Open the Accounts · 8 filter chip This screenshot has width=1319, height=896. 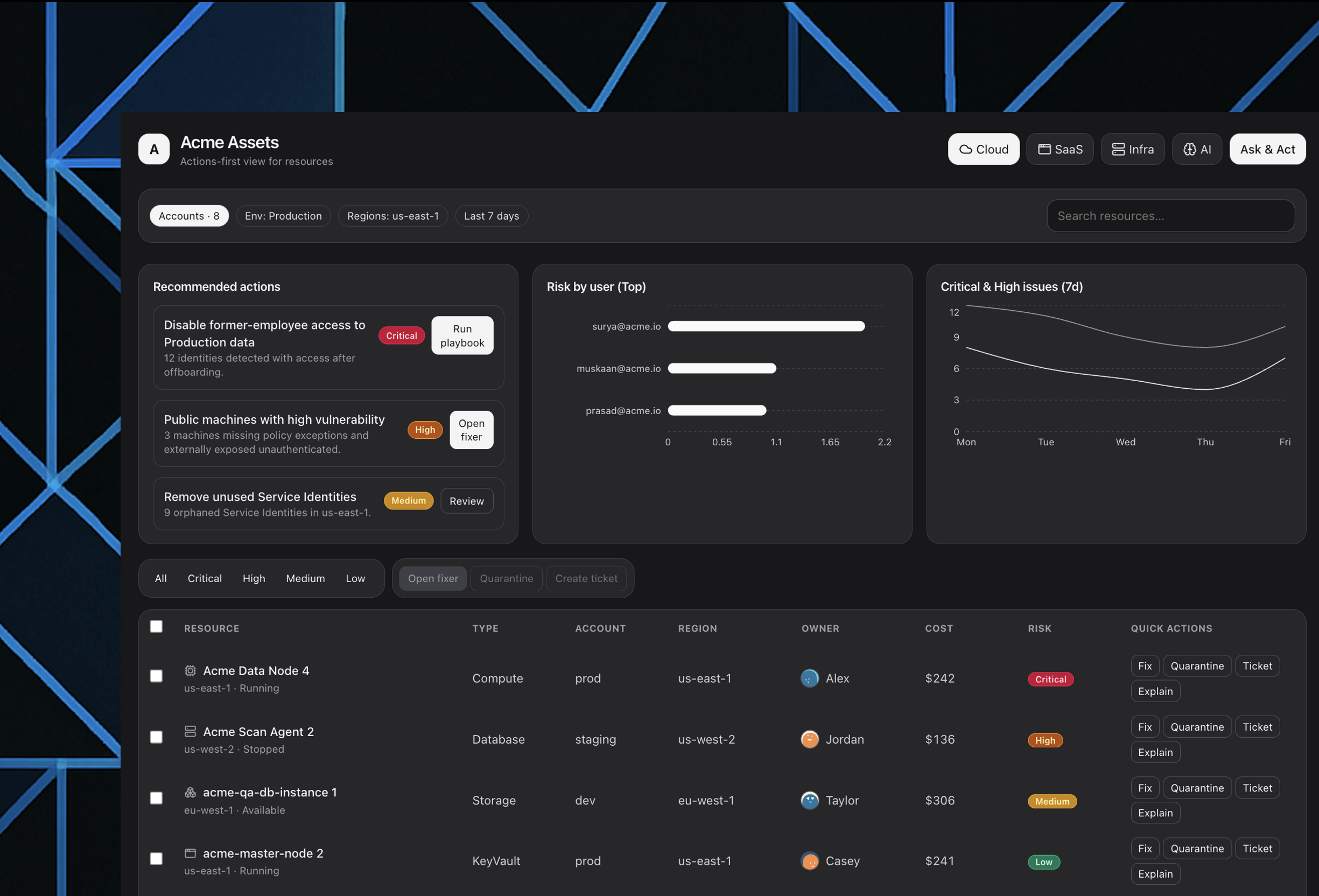click(x=189, y=216)
